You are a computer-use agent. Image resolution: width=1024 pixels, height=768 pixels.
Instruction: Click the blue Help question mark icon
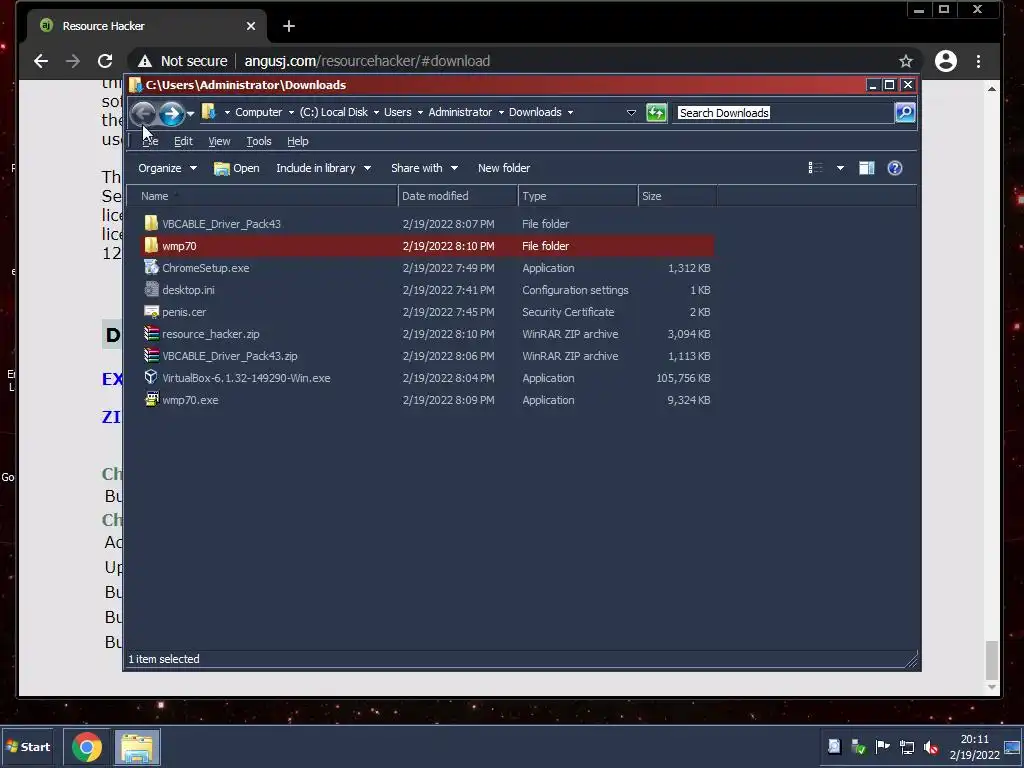[895, 168]
